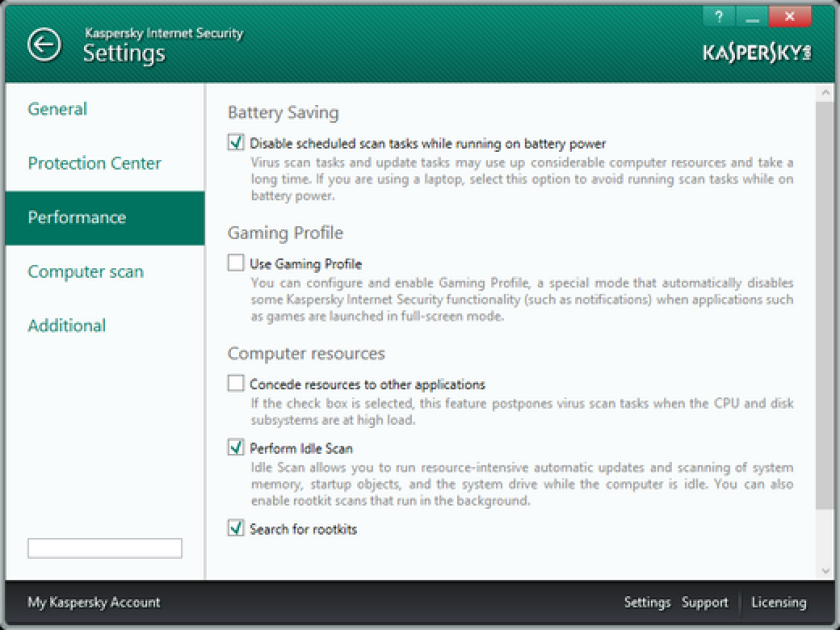Image resolution: width=840 pixels, height=630 pixels.
Task: Open the Licensing link
Action: coord(778,602)
